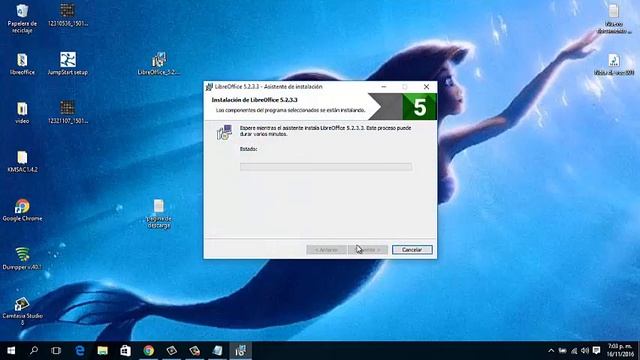Screen dimensions: 640x360
Task: Click the green number 5 LibreOffice banner
Action: click(x=419, y=107)
